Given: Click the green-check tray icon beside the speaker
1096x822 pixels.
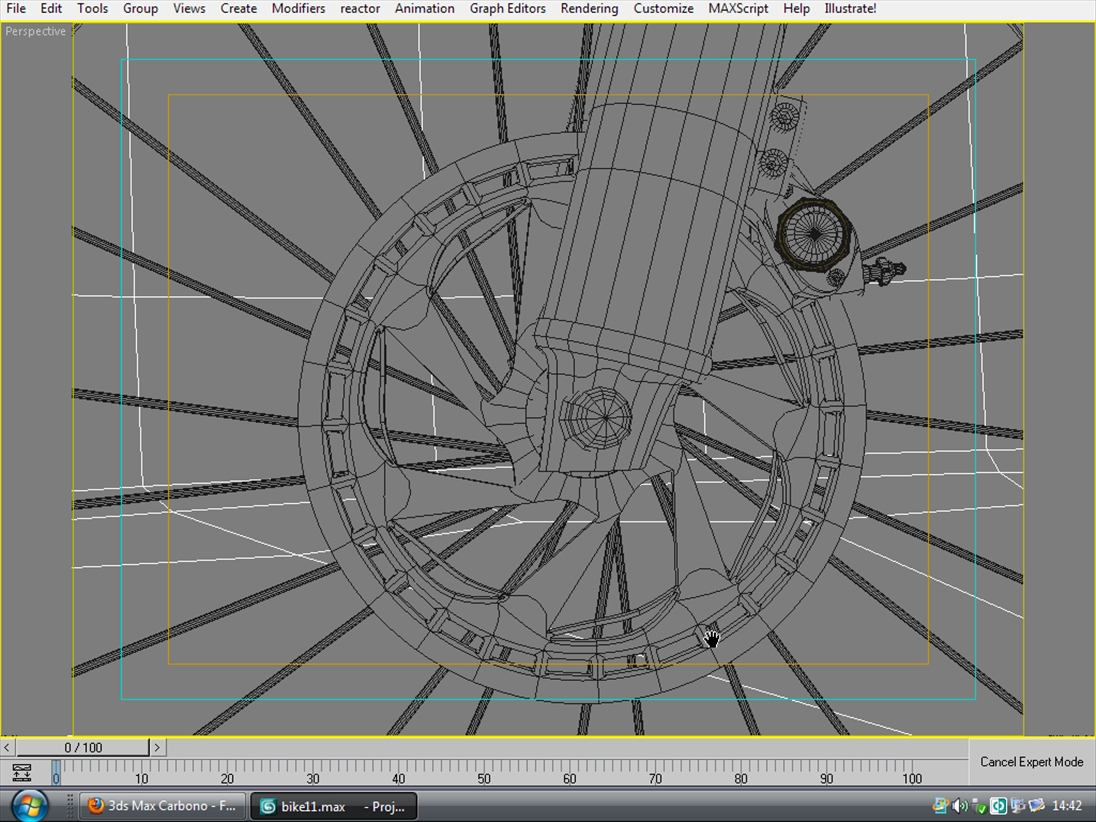Looking at the screenshot, I should pos(979,806).
